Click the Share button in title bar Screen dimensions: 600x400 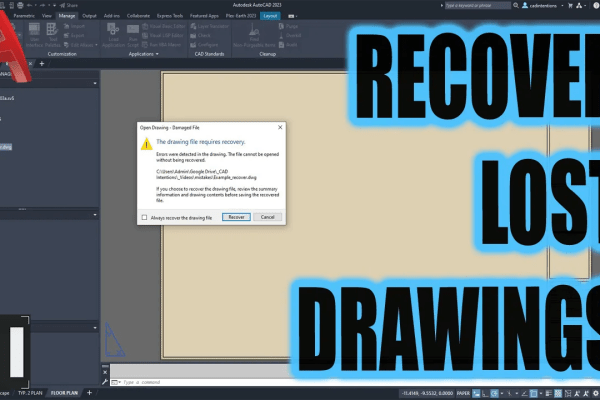tap(69, 5)
